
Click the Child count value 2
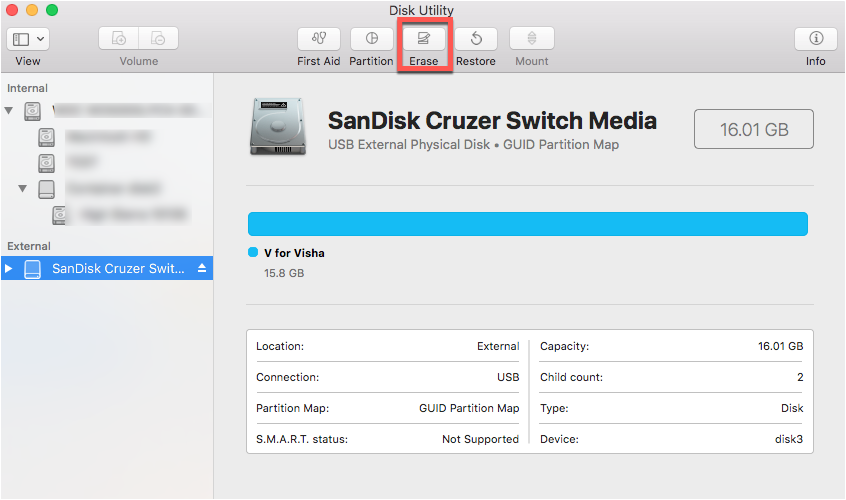[800, 377]
